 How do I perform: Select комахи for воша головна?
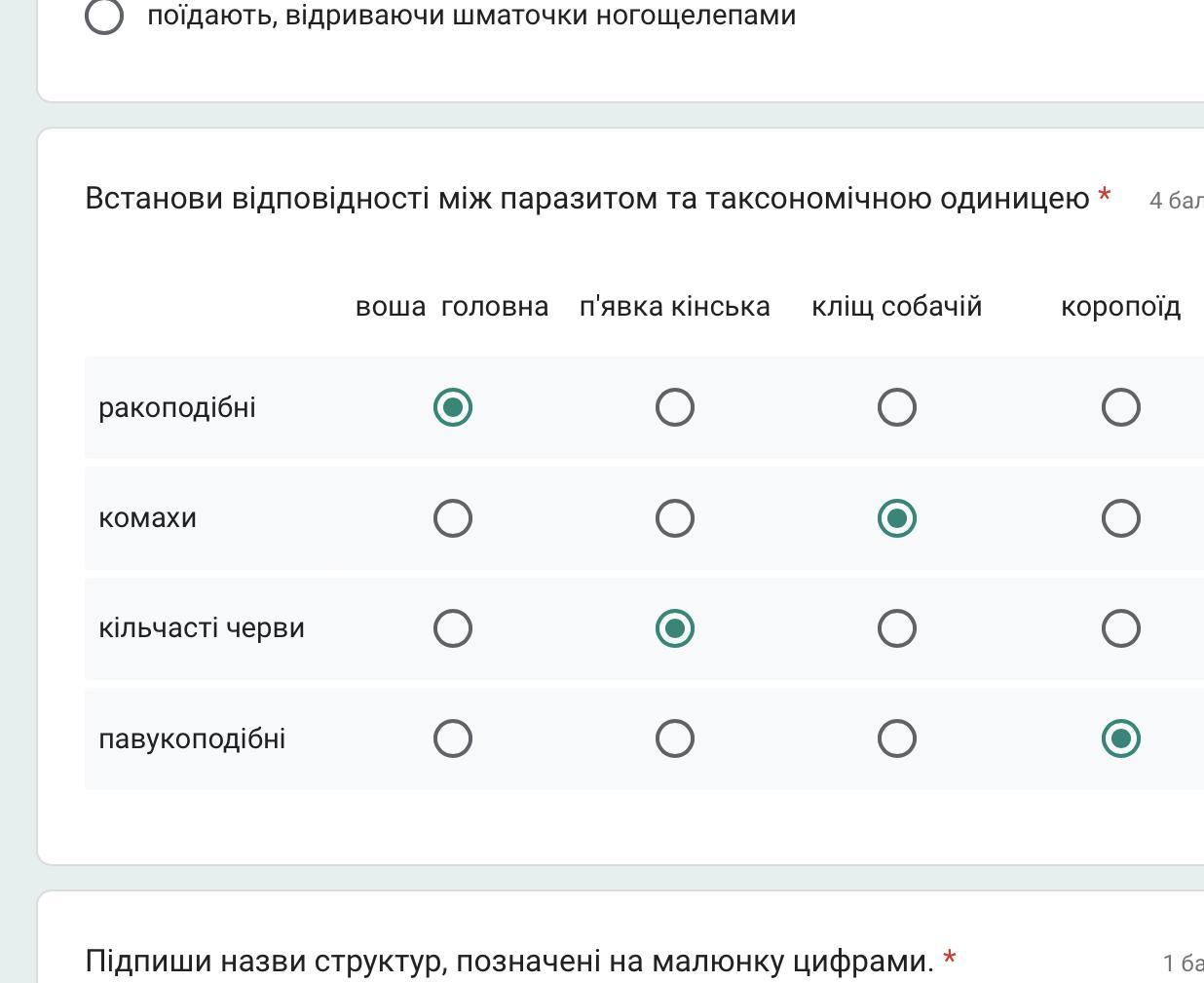coord(453,518)
